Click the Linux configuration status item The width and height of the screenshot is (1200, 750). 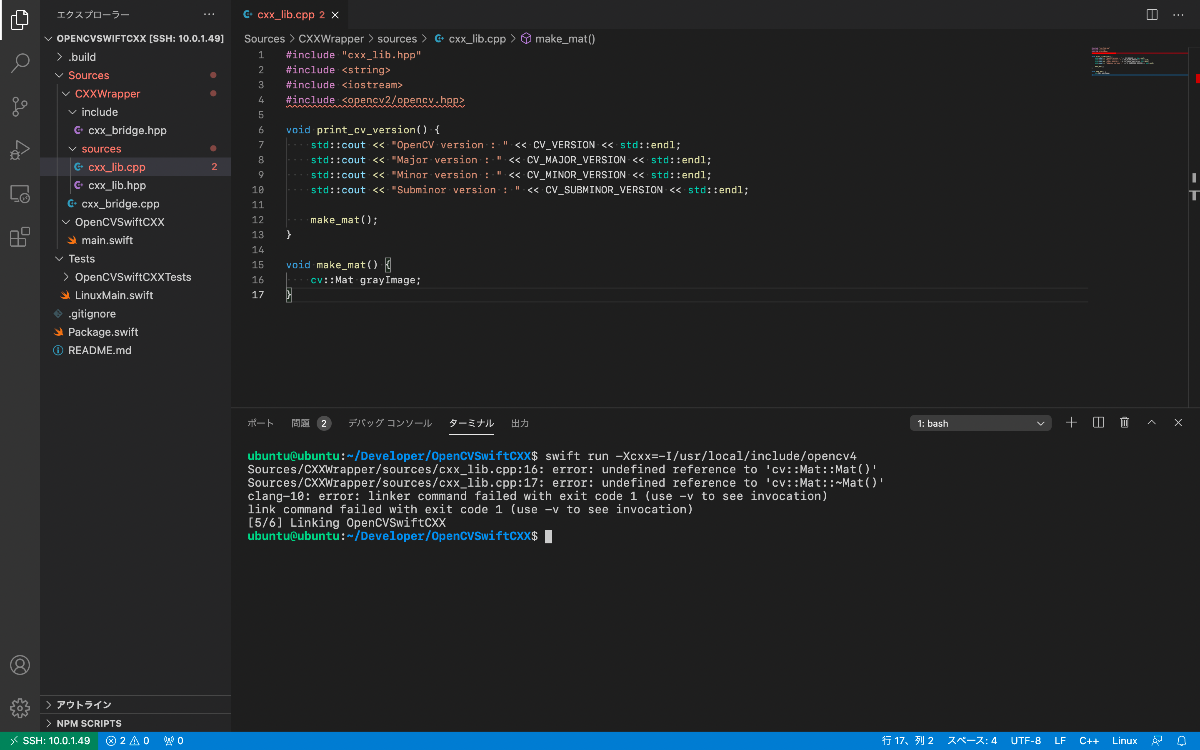pyautogui.click(x=1124, y=741)
